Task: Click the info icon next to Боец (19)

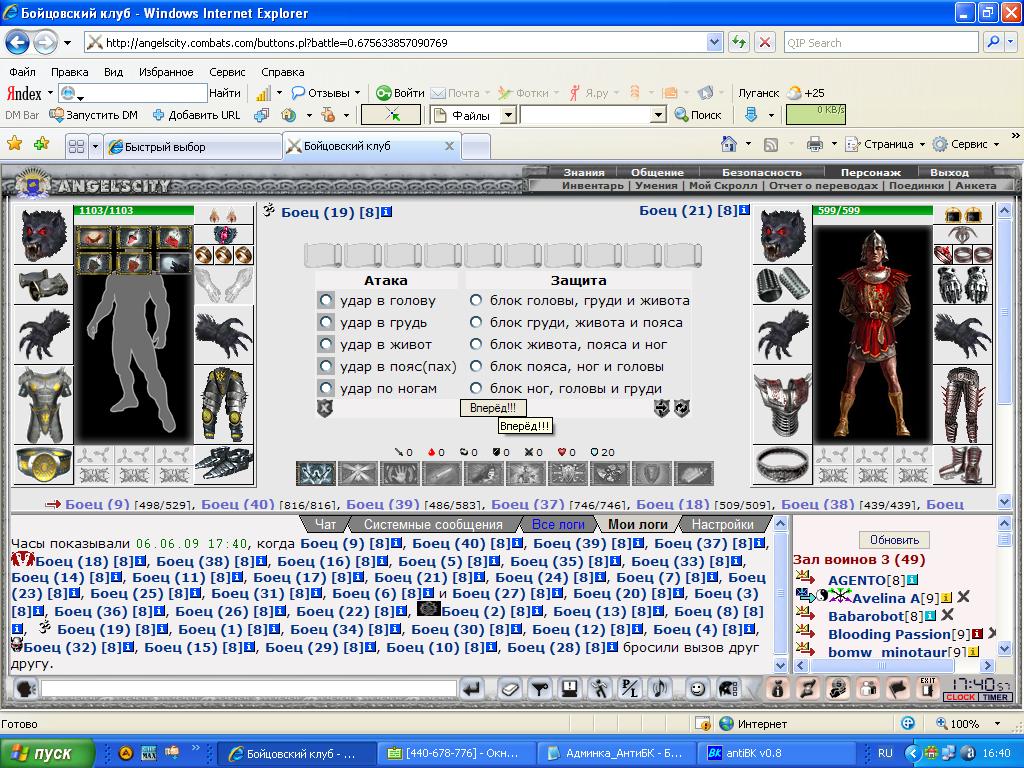Action: click(387, 212)
